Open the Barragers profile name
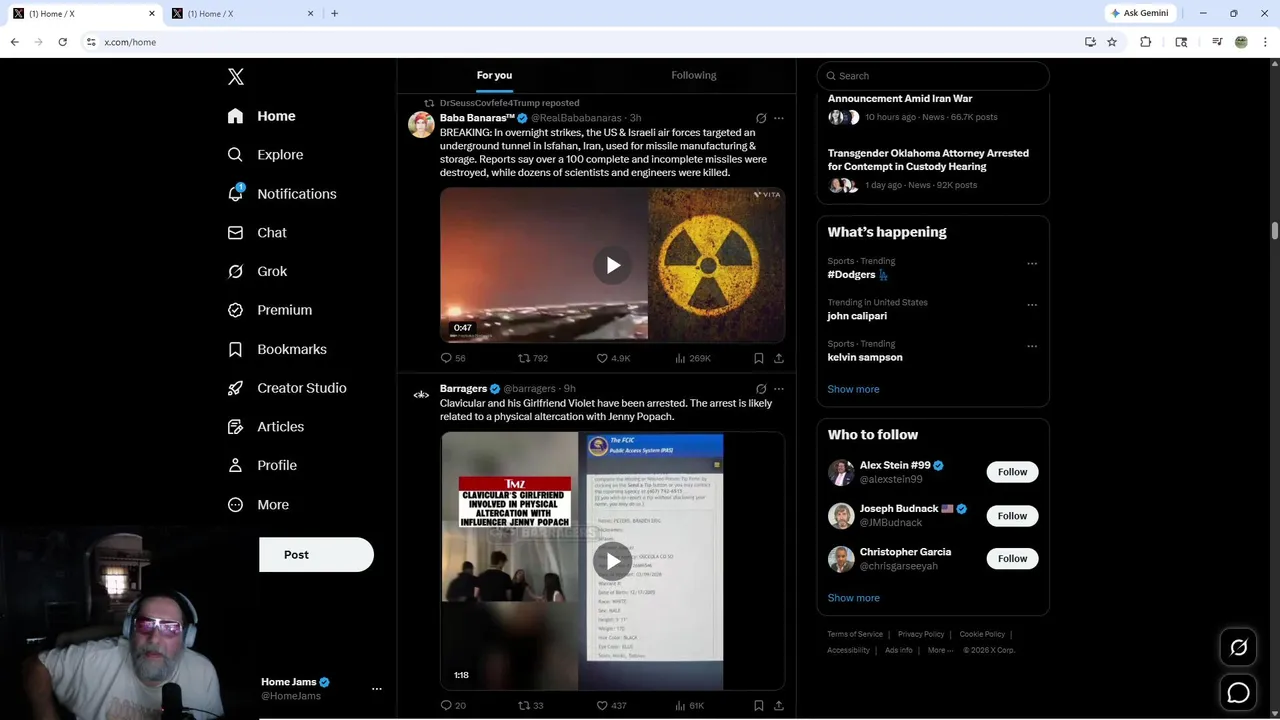Viewport: 1280px width, 720px height. (463, 388)
